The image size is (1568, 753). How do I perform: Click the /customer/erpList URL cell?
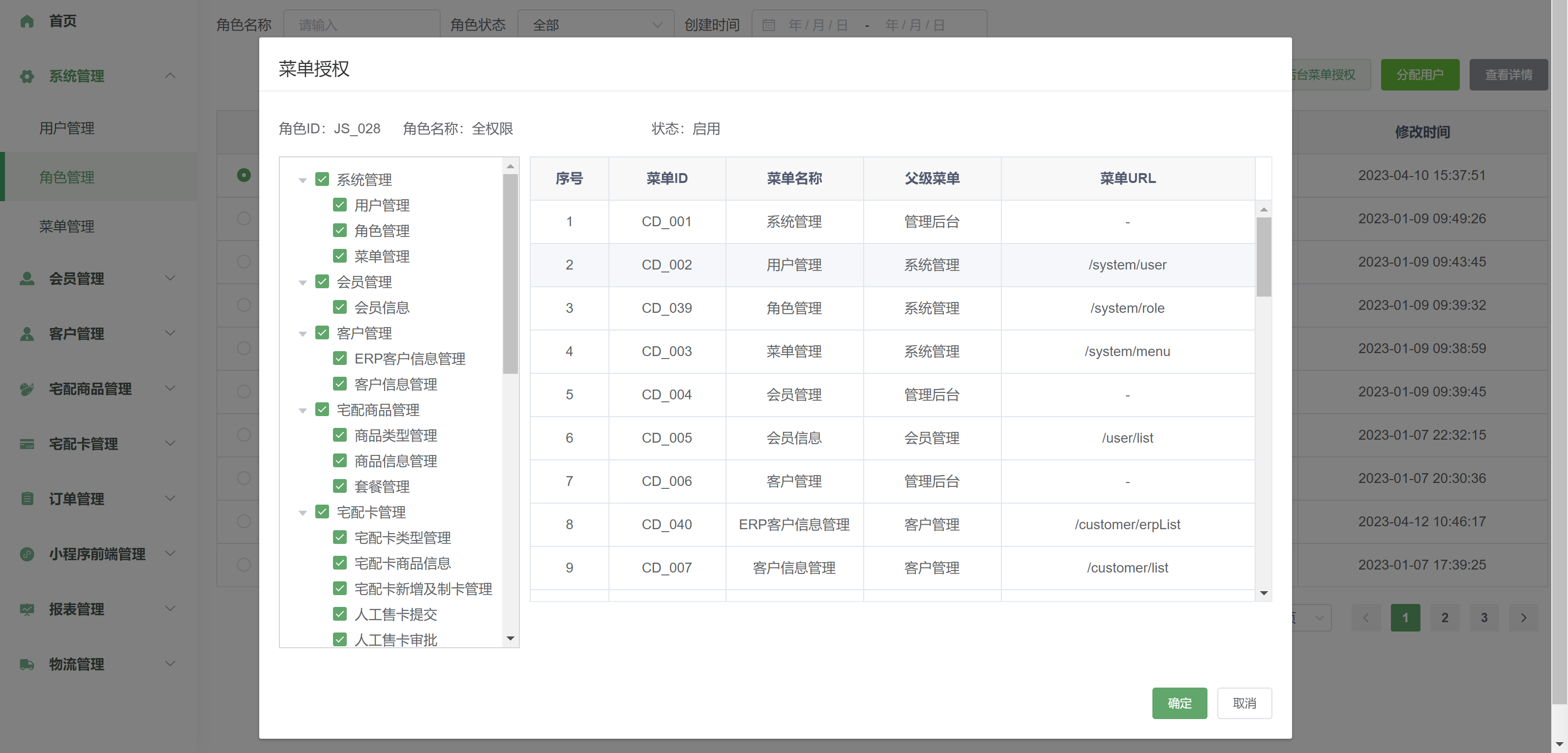pos(1127,524)
